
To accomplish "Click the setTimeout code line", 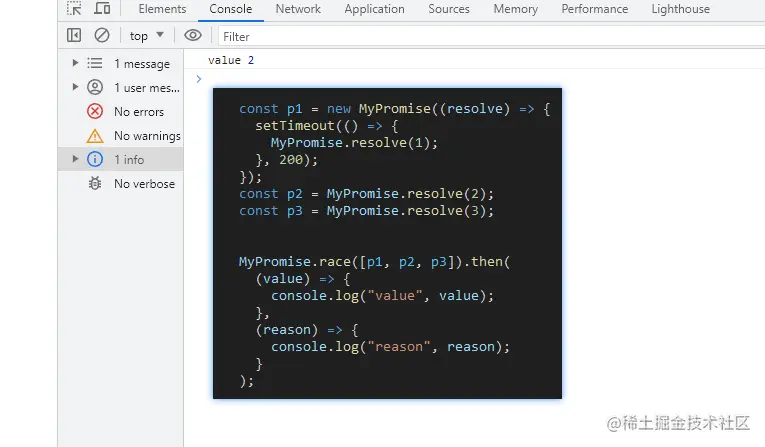I will [x=327, y=126].
